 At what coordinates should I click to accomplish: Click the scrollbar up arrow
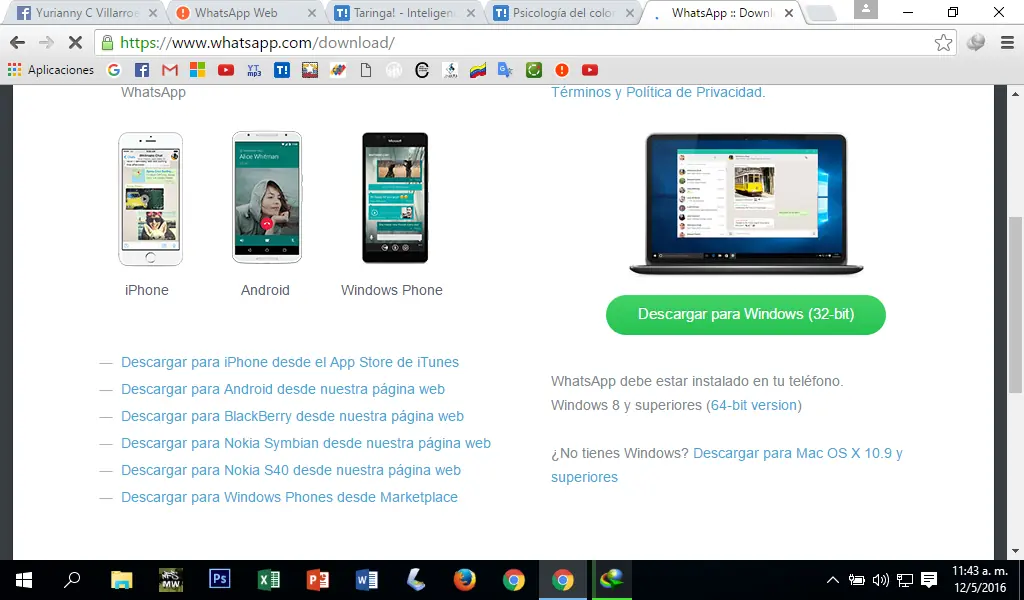point(1015,94)
